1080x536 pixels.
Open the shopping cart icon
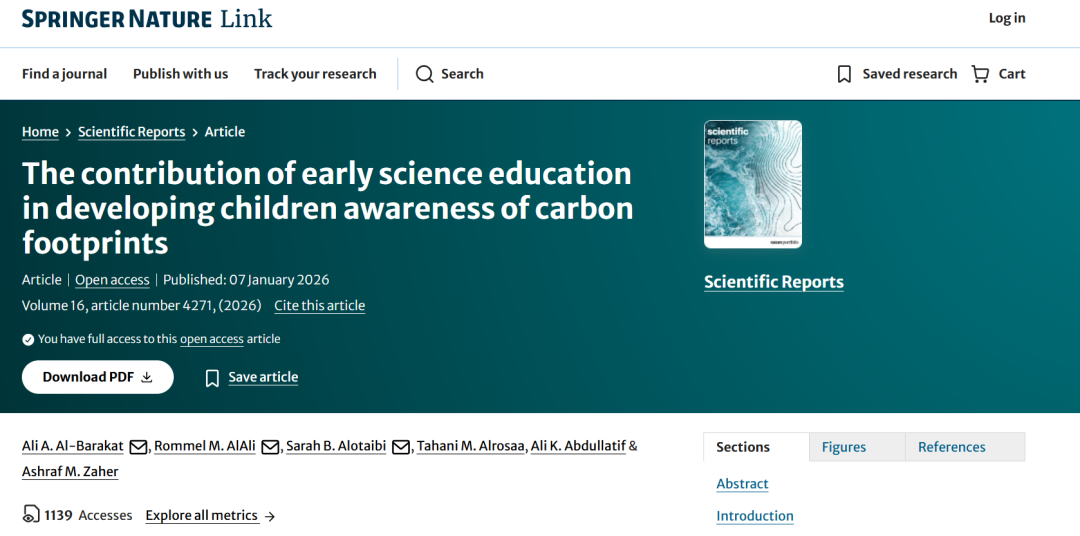pos(980,74)
